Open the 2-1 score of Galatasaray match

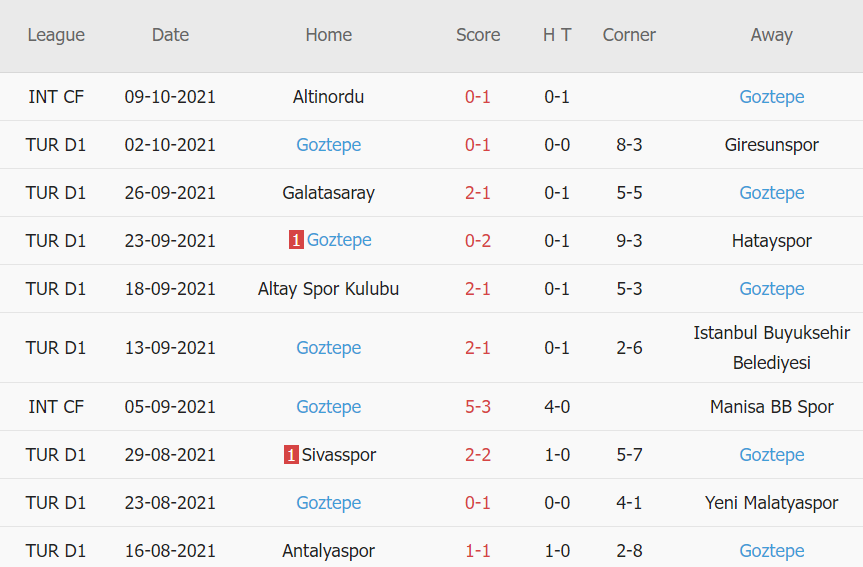477,193
